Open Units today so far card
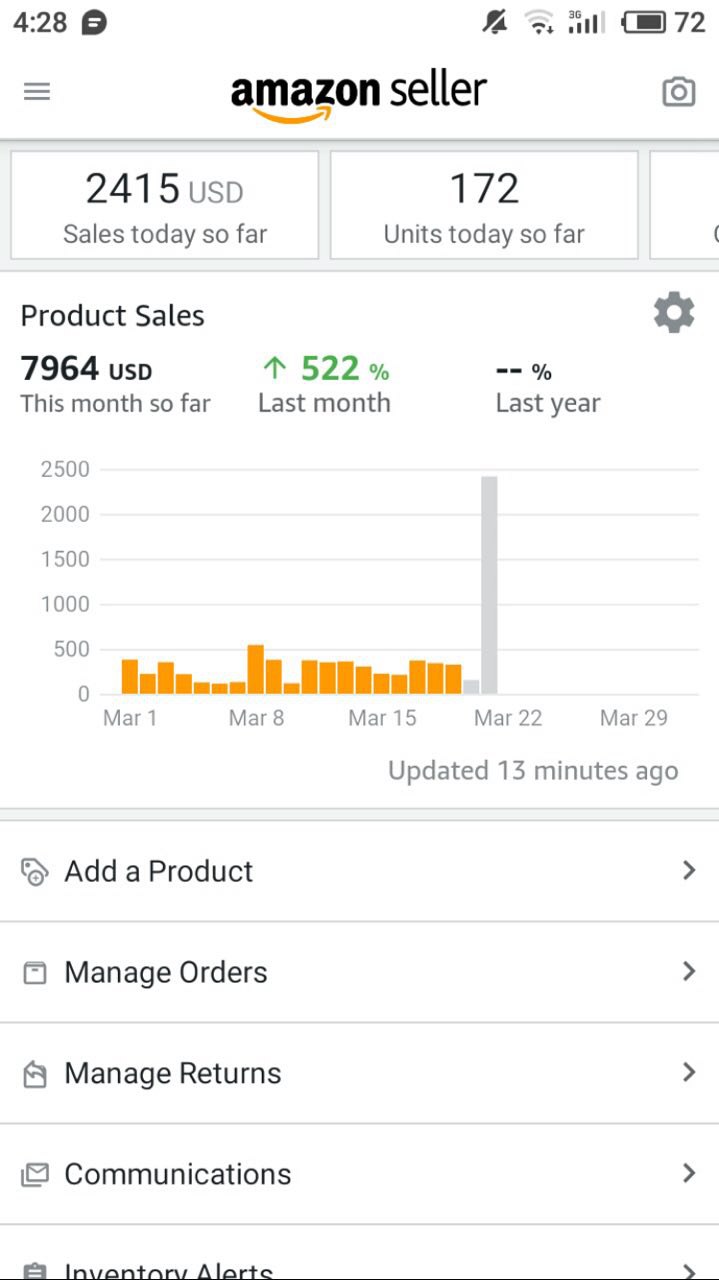Screen dimensions: 719x1280 point(484,206)
